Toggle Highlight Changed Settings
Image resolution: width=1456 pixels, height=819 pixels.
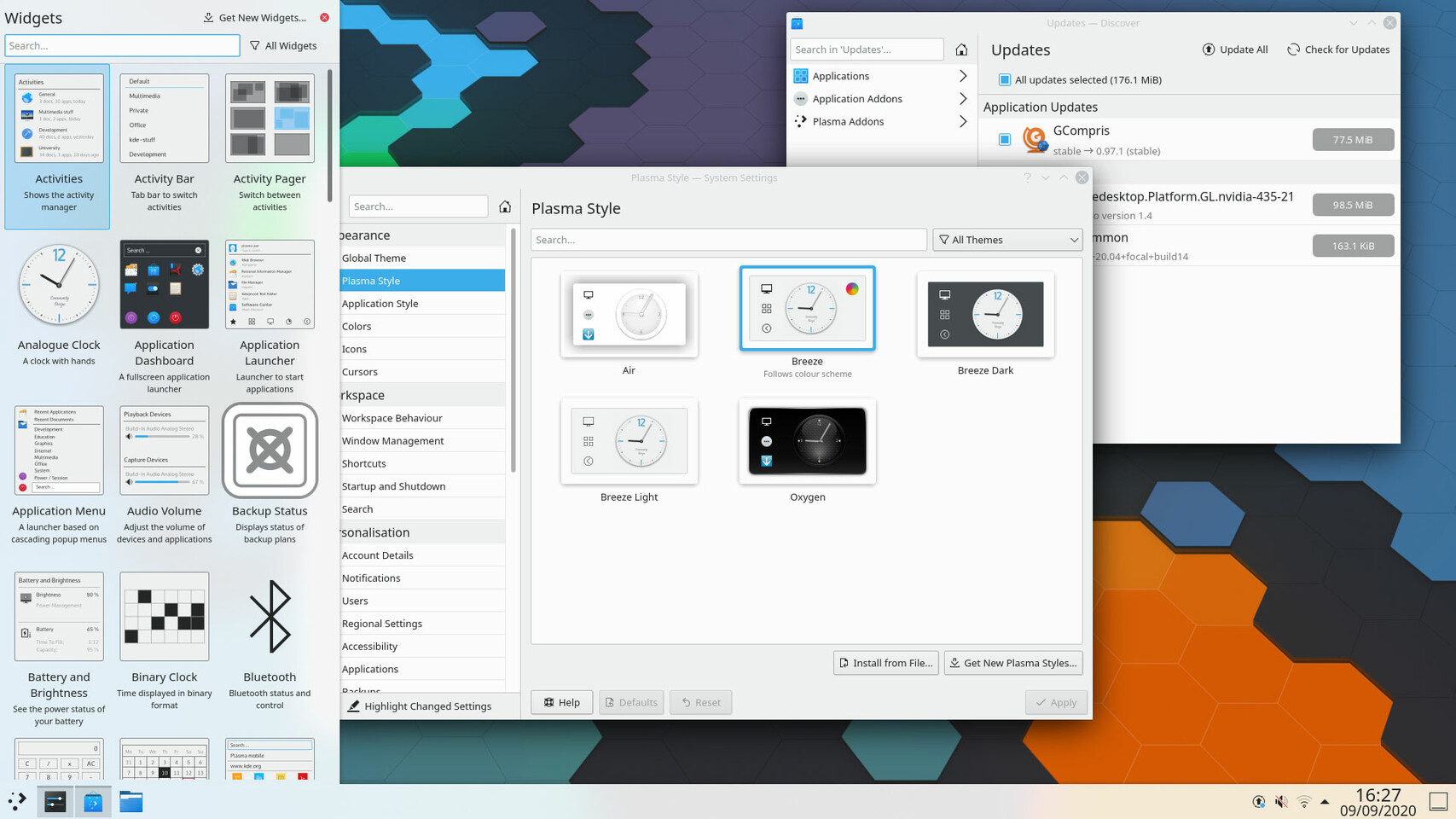[421, 706]
